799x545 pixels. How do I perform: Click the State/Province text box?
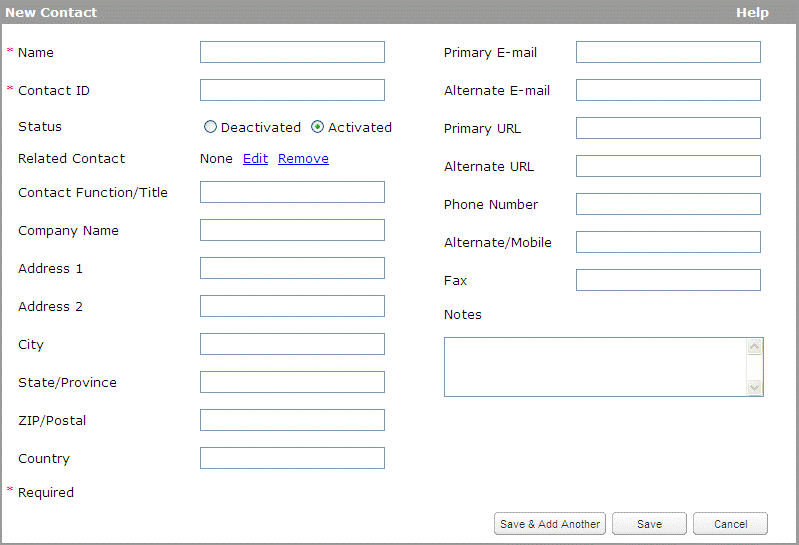pyautogui.click(x=292, y=382)
